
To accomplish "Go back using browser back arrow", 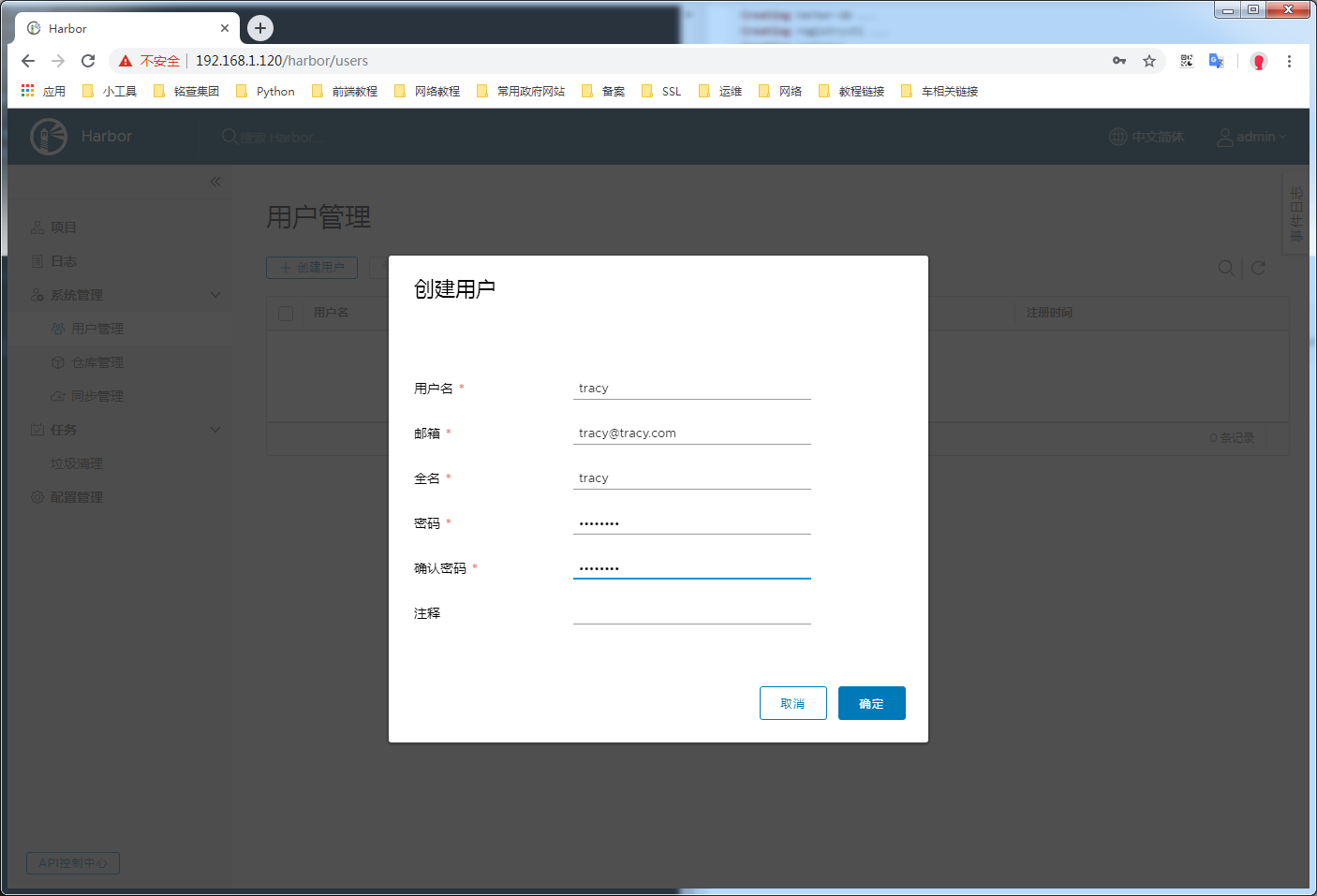I will pyautogui.click(x=28, y=61).
